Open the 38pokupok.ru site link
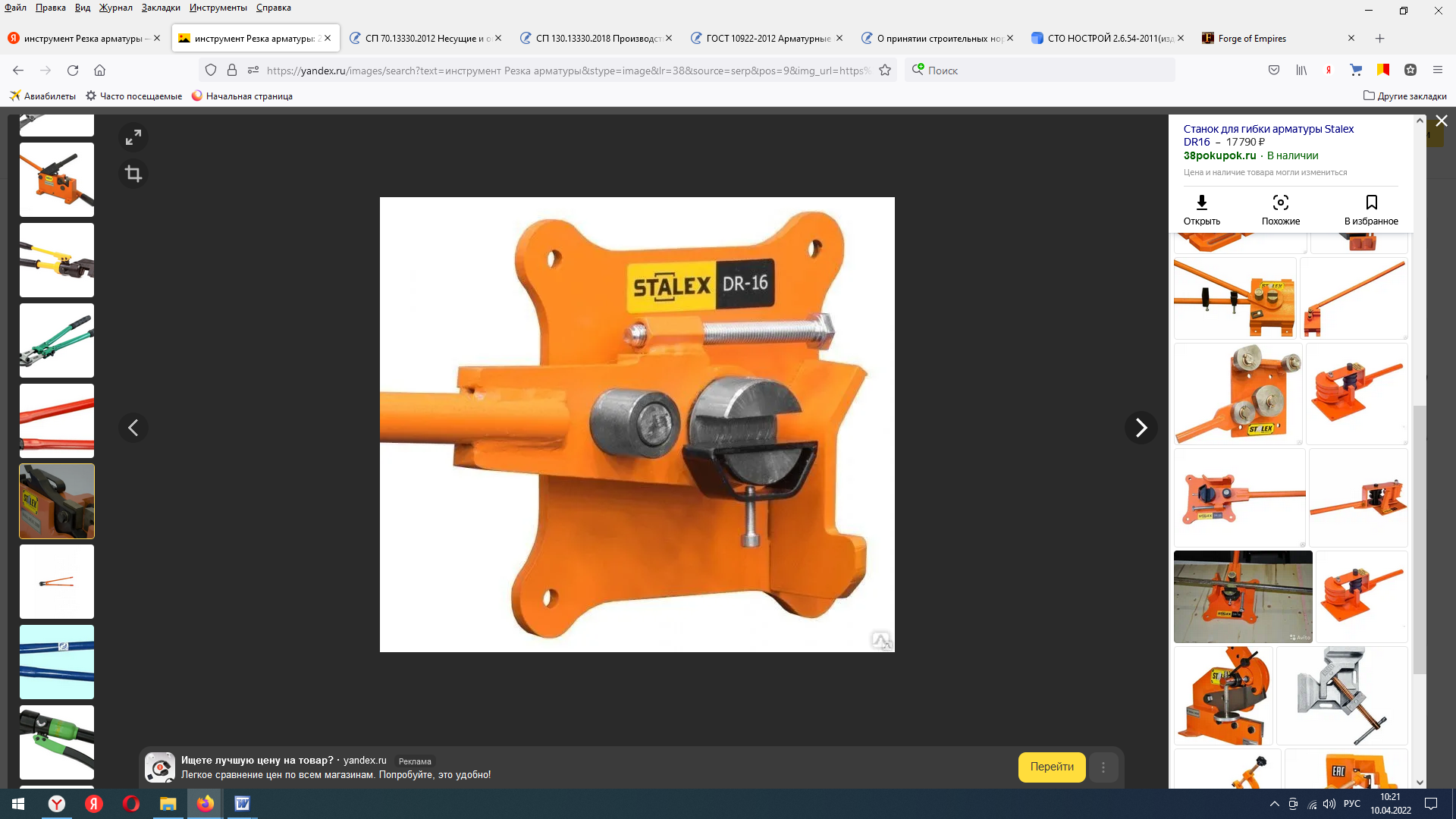 coord(1219,155)
